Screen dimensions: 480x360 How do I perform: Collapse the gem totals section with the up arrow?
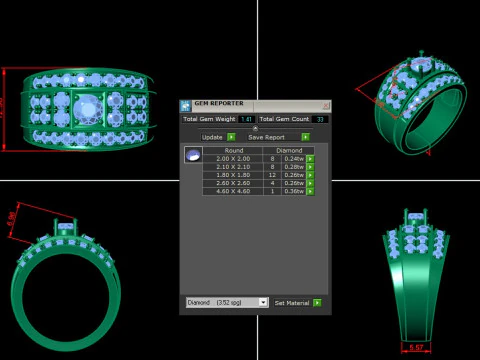point(255,128)
